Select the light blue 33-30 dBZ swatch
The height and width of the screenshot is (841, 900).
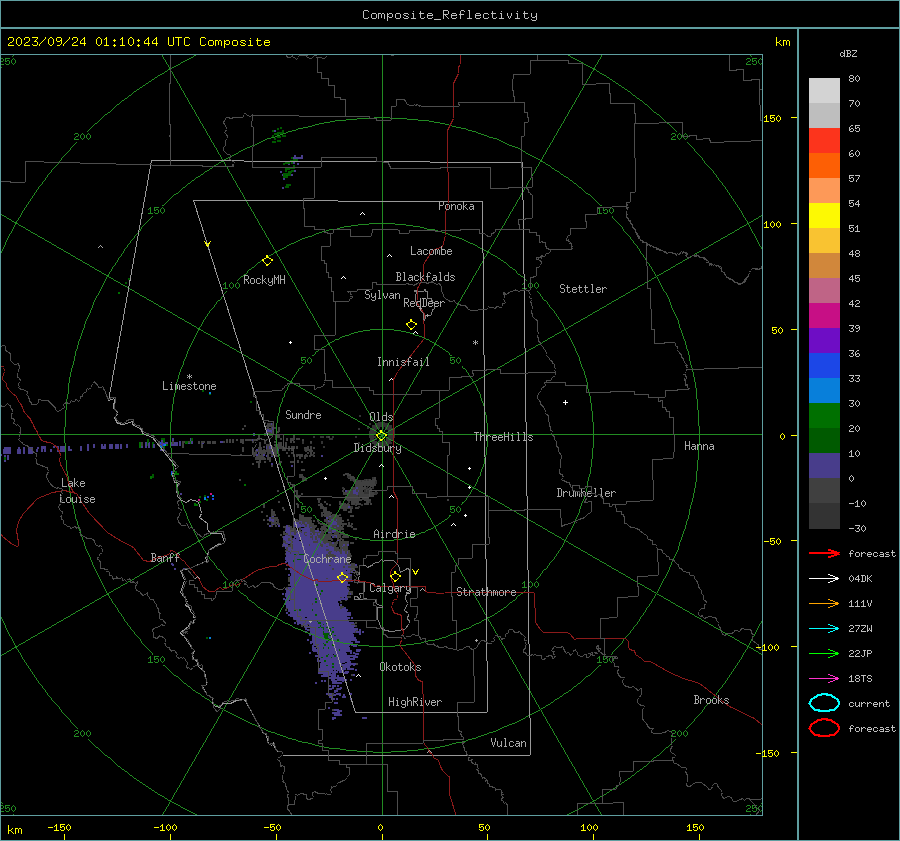tap(824, 390)
